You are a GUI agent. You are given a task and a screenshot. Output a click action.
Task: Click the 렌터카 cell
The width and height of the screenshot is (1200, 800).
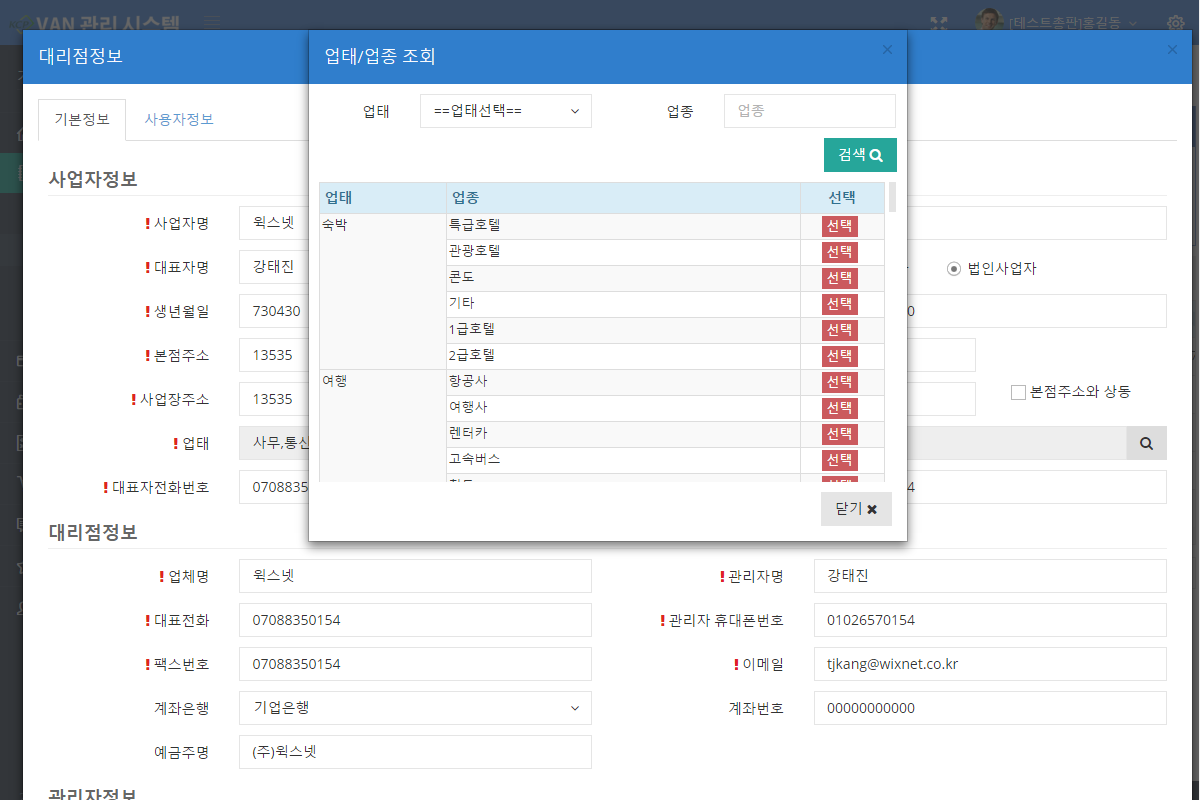[623, 434]
